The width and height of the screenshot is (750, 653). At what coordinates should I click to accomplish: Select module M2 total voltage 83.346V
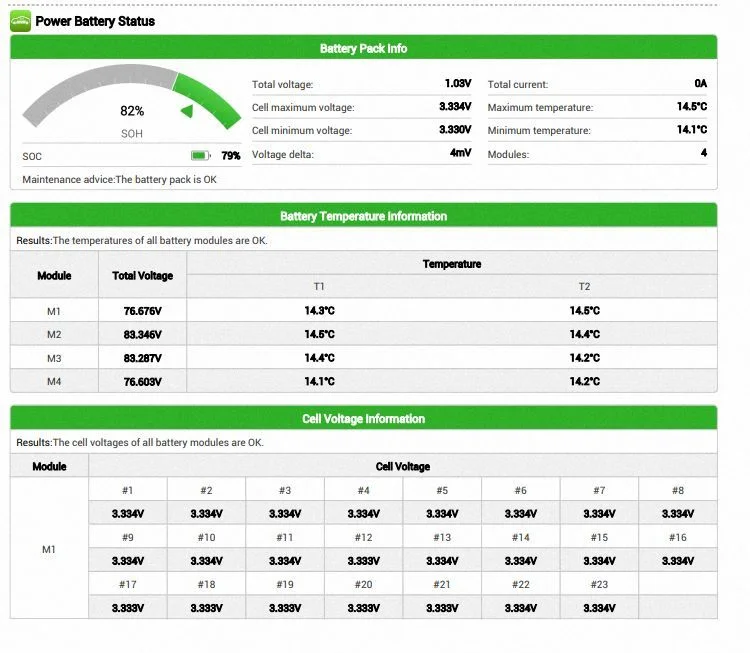point(143,334)
